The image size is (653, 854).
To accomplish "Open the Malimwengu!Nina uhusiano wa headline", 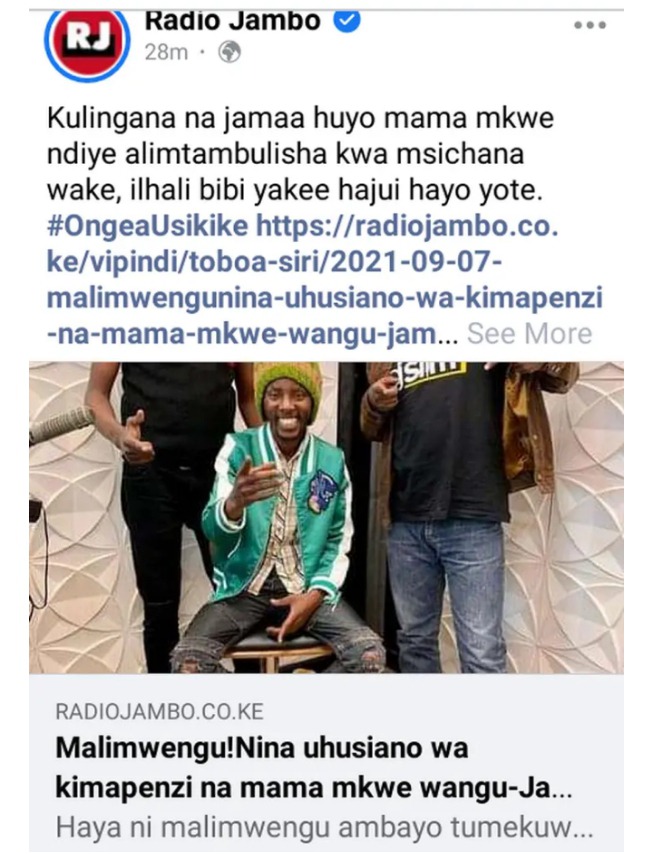I will coord(262,748).
